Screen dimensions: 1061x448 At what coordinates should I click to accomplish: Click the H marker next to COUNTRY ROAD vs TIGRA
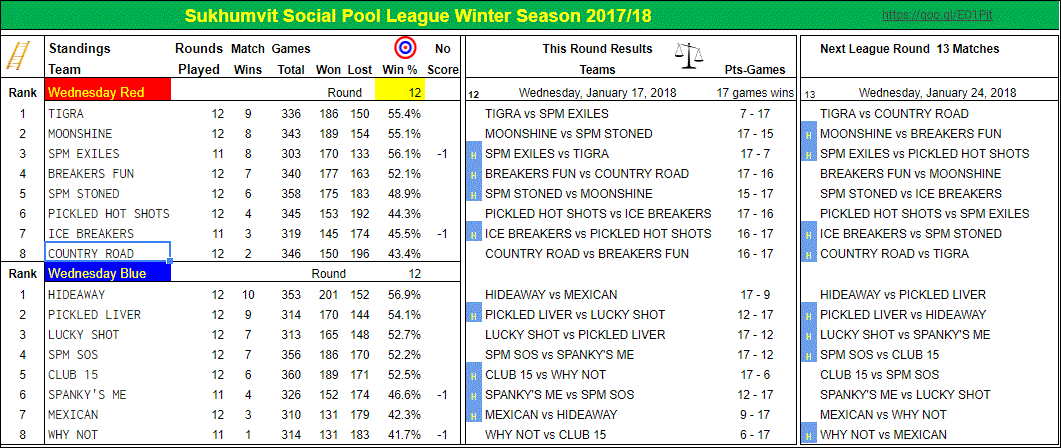tap(807, 254)
